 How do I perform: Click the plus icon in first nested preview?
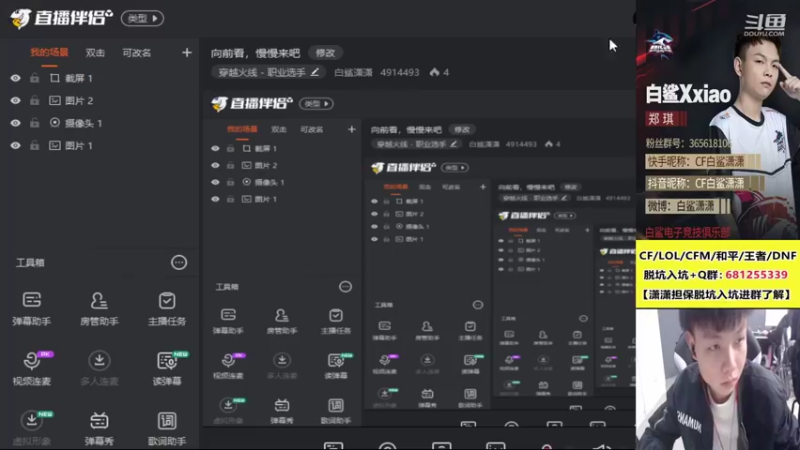pos(352,130)
